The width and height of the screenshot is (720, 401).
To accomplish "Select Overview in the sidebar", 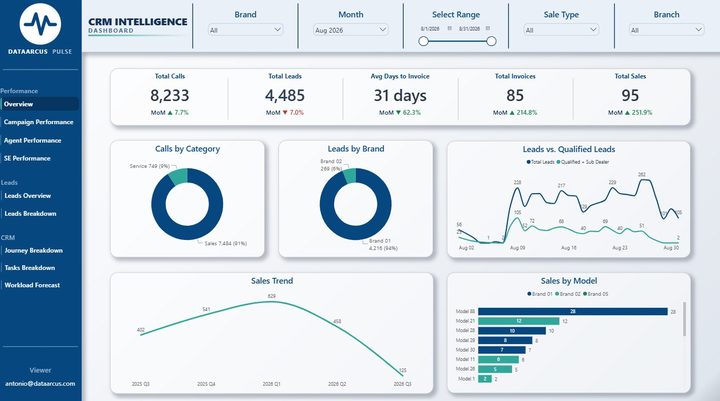I will (x=39, y=104).
